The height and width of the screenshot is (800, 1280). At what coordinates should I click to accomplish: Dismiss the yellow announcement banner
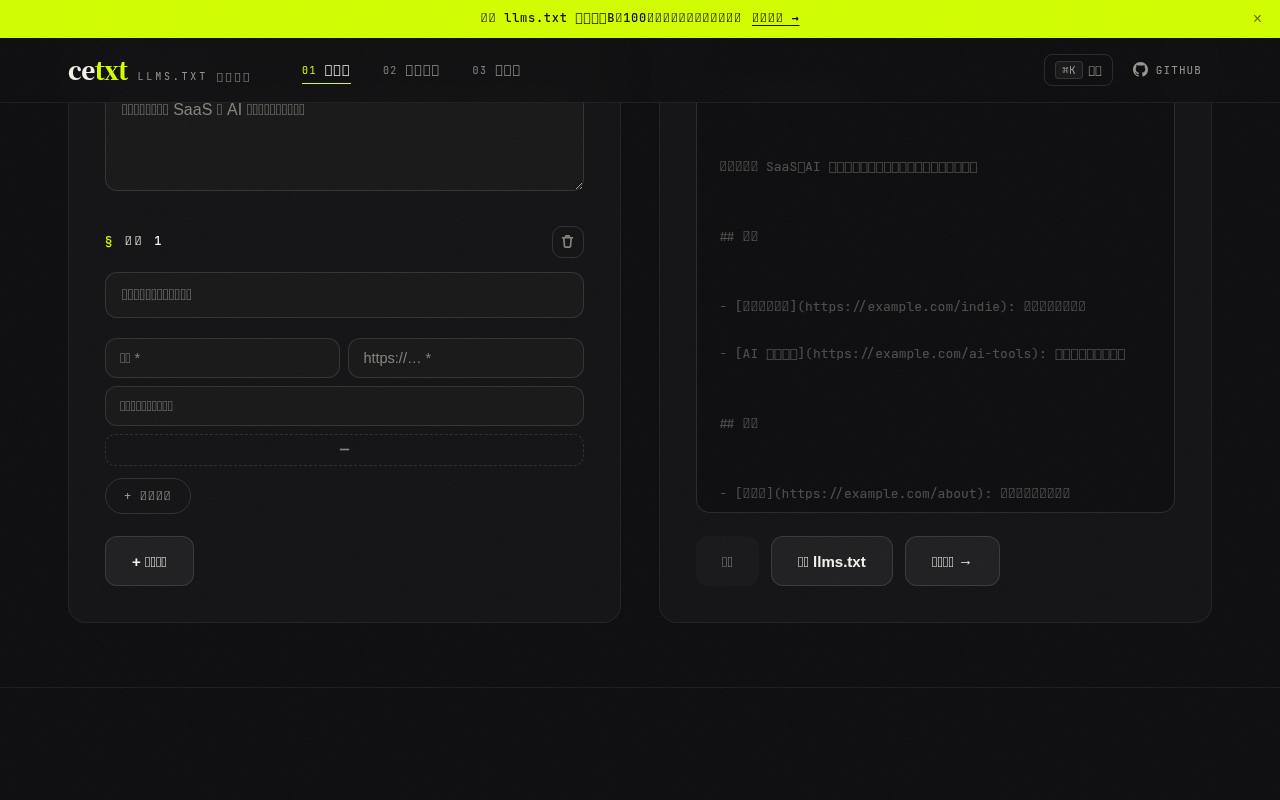coord(1257,18)
